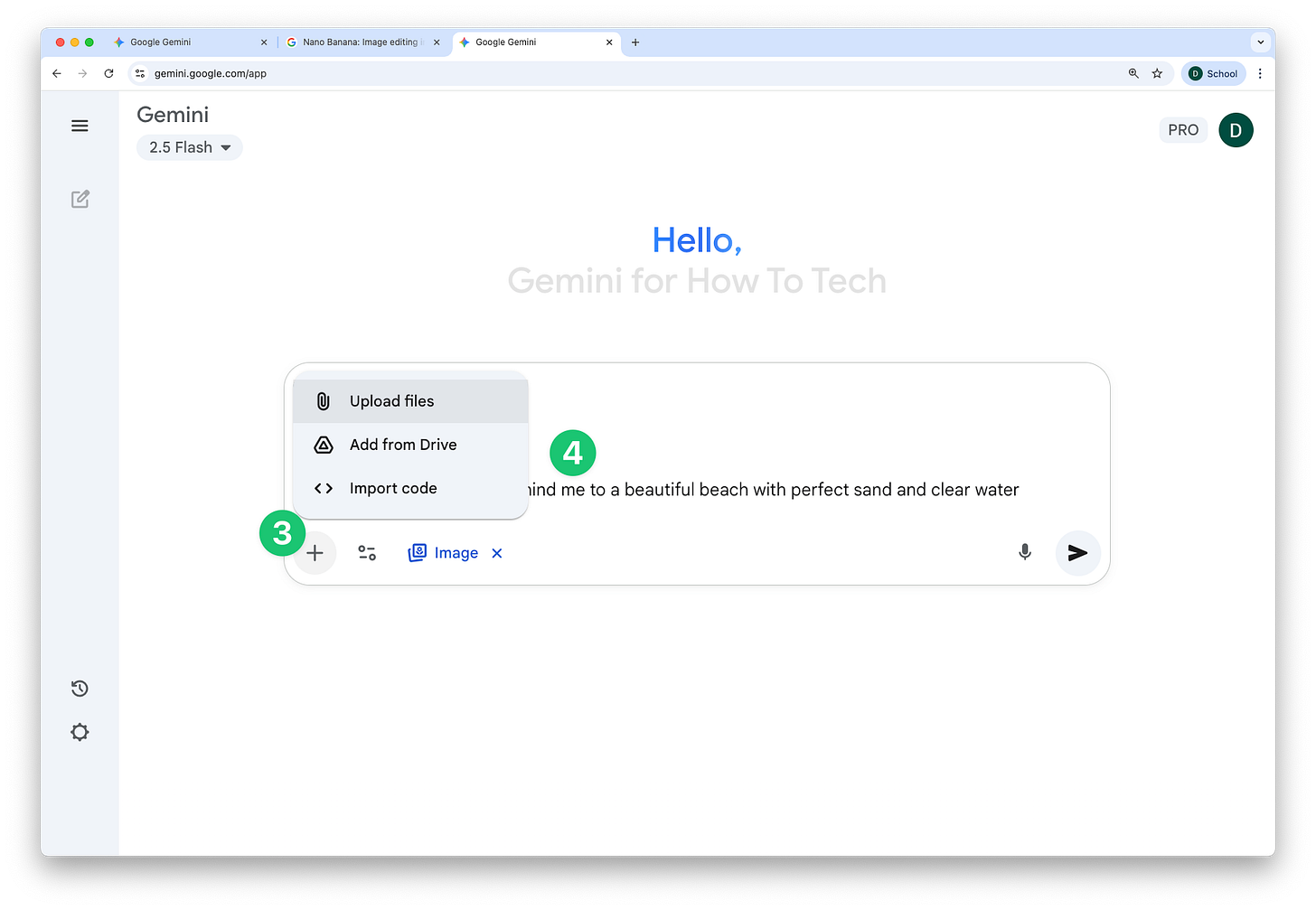Close the first Google Gemini tab
This screenshot has width=1316, height=910.
point(264,42)
